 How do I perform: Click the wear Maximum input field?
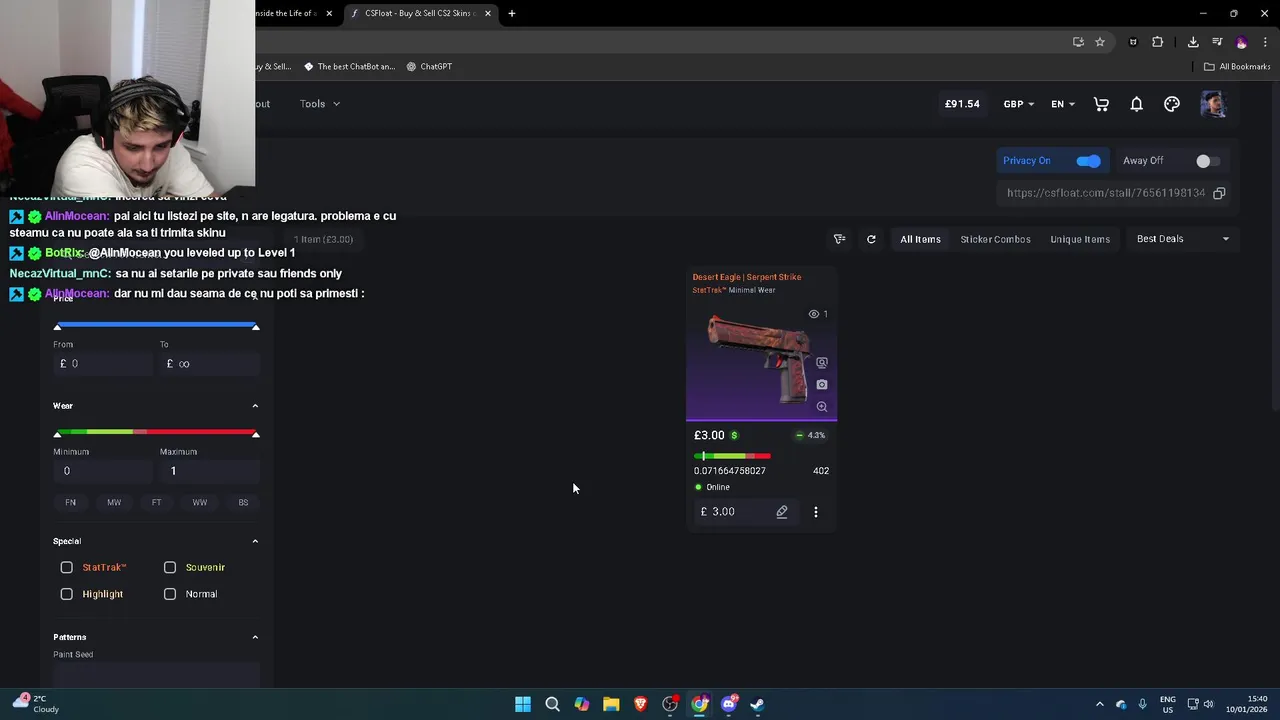209,471
